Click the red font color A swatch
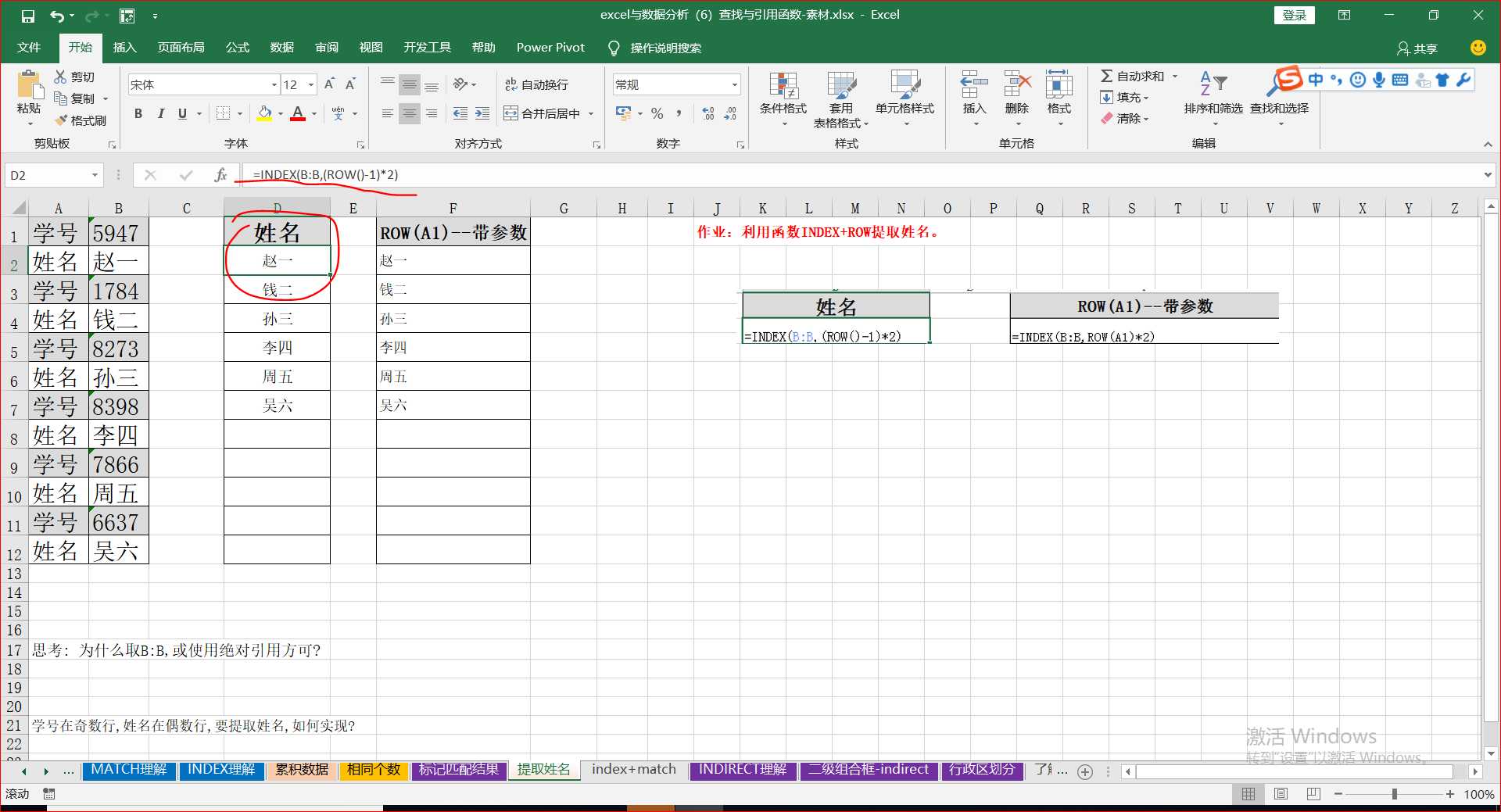The width and height of the screenshot is (1501, 812). coord(298,113)
